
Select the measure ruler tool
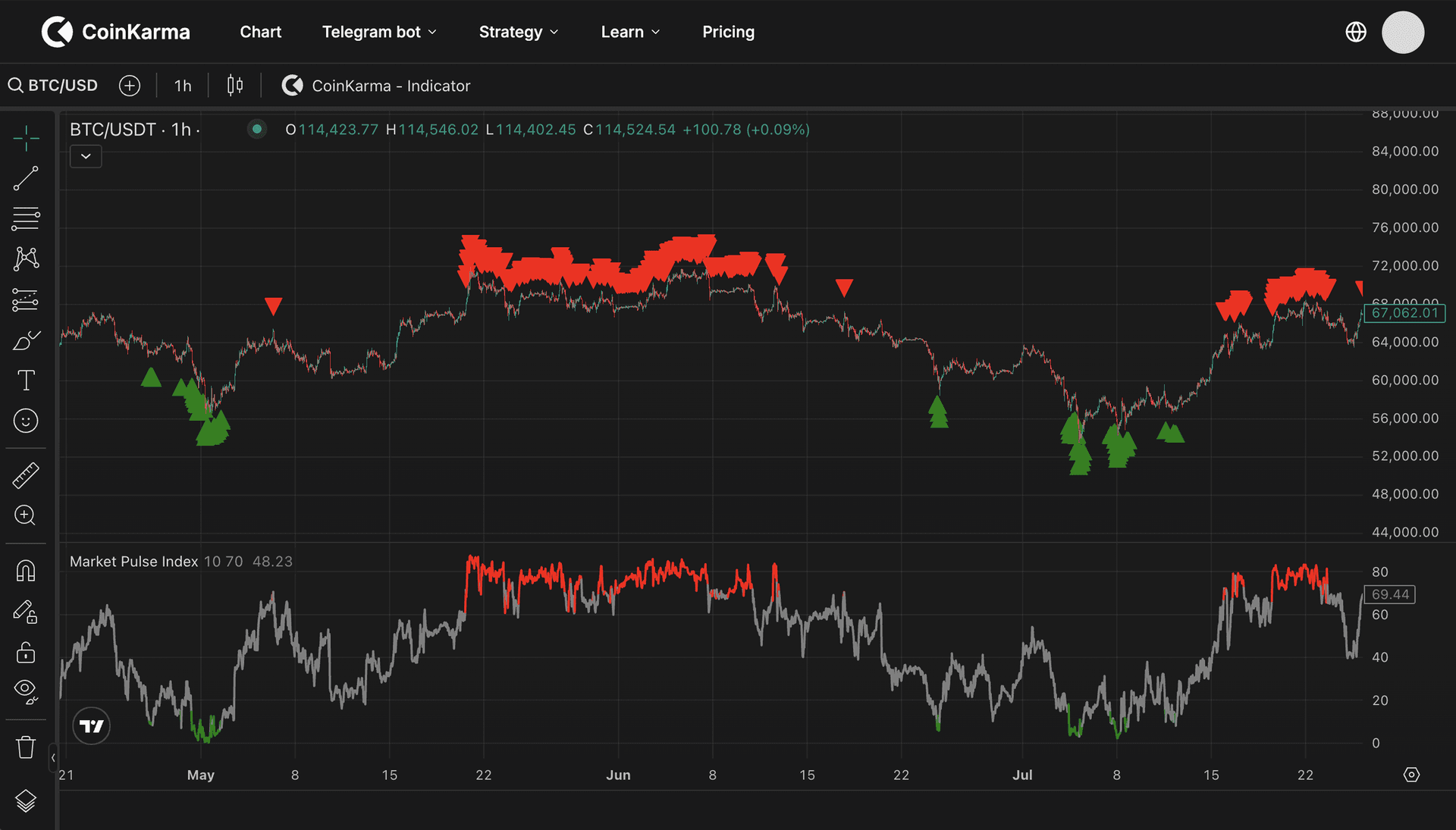pyautogui.click(x=26, y=475)
